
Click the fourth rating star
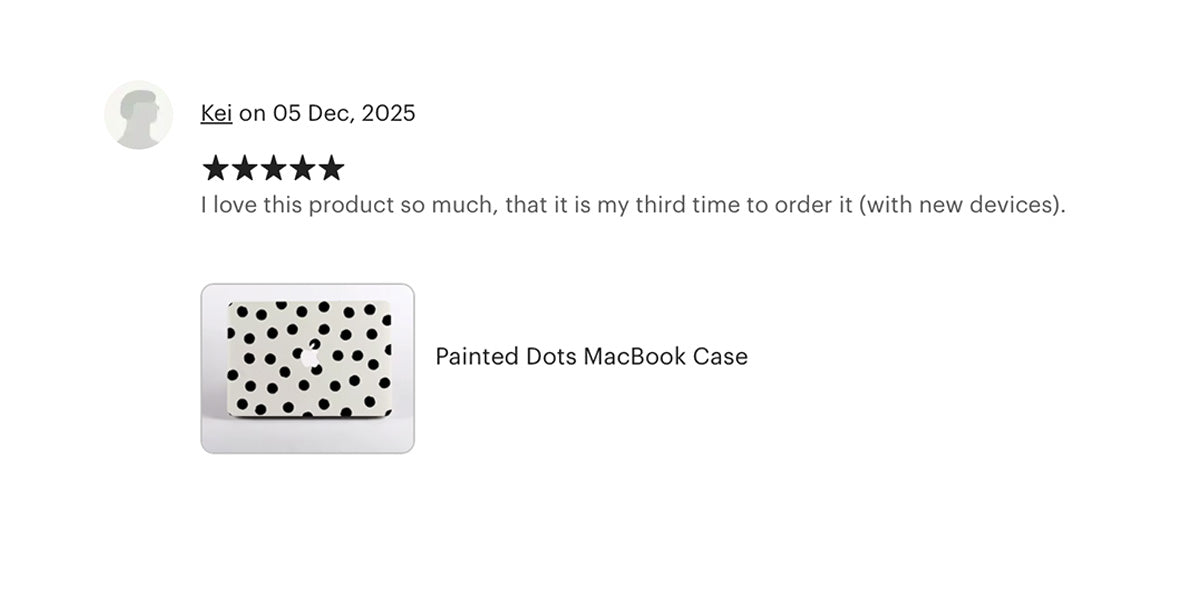pos(302,168)
